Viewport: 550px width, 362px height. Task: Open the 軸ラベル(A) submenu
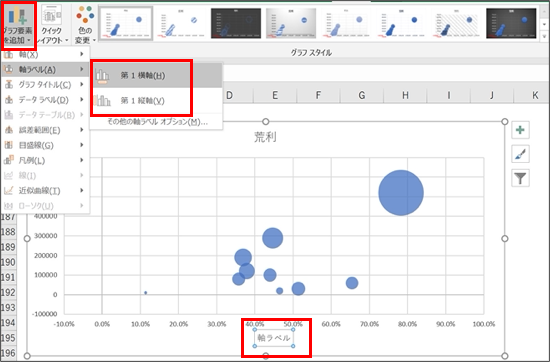tap(45, 69)
